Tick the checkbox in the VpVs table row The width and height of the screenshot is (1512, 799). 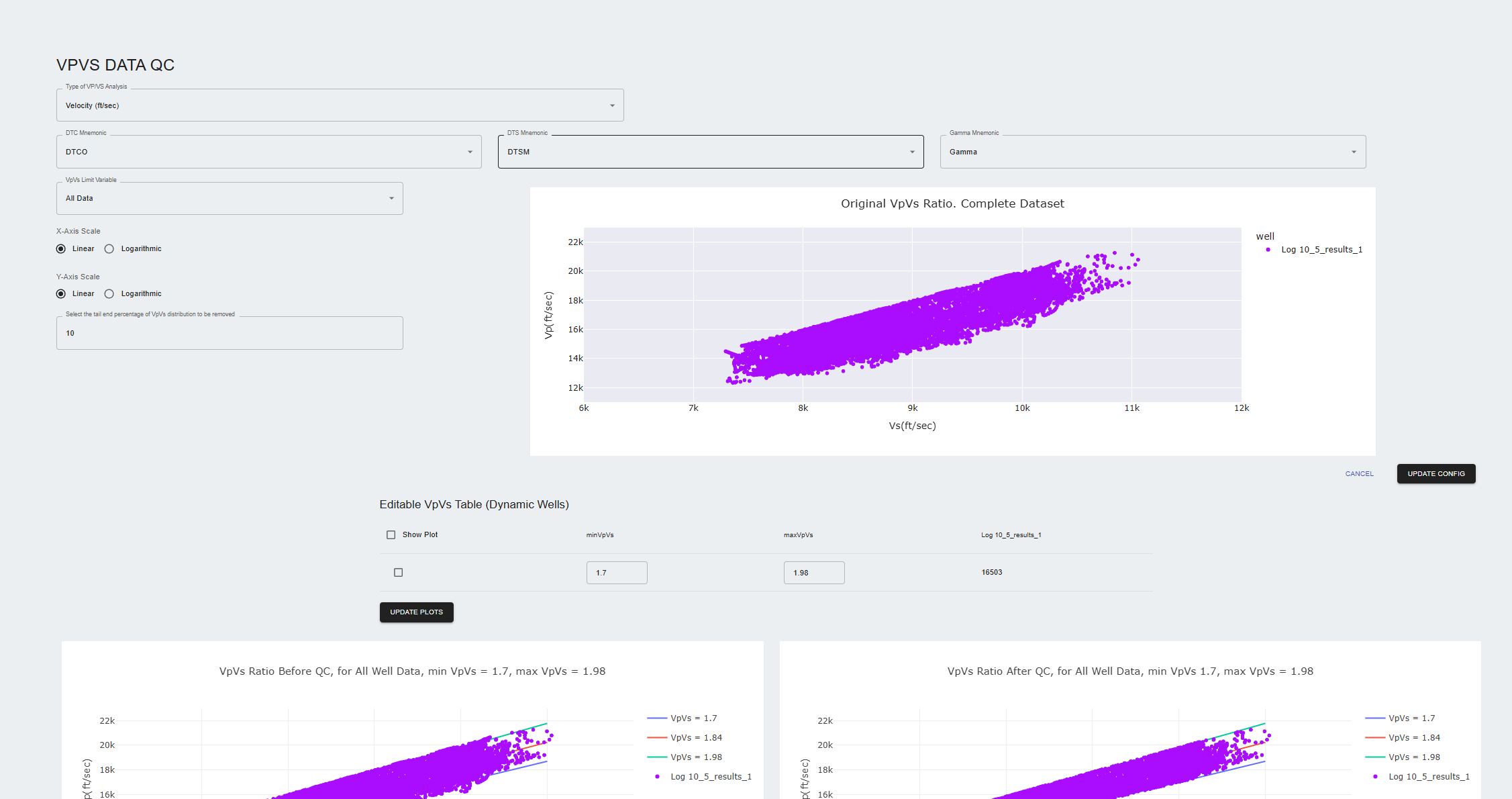pos(399,573)
